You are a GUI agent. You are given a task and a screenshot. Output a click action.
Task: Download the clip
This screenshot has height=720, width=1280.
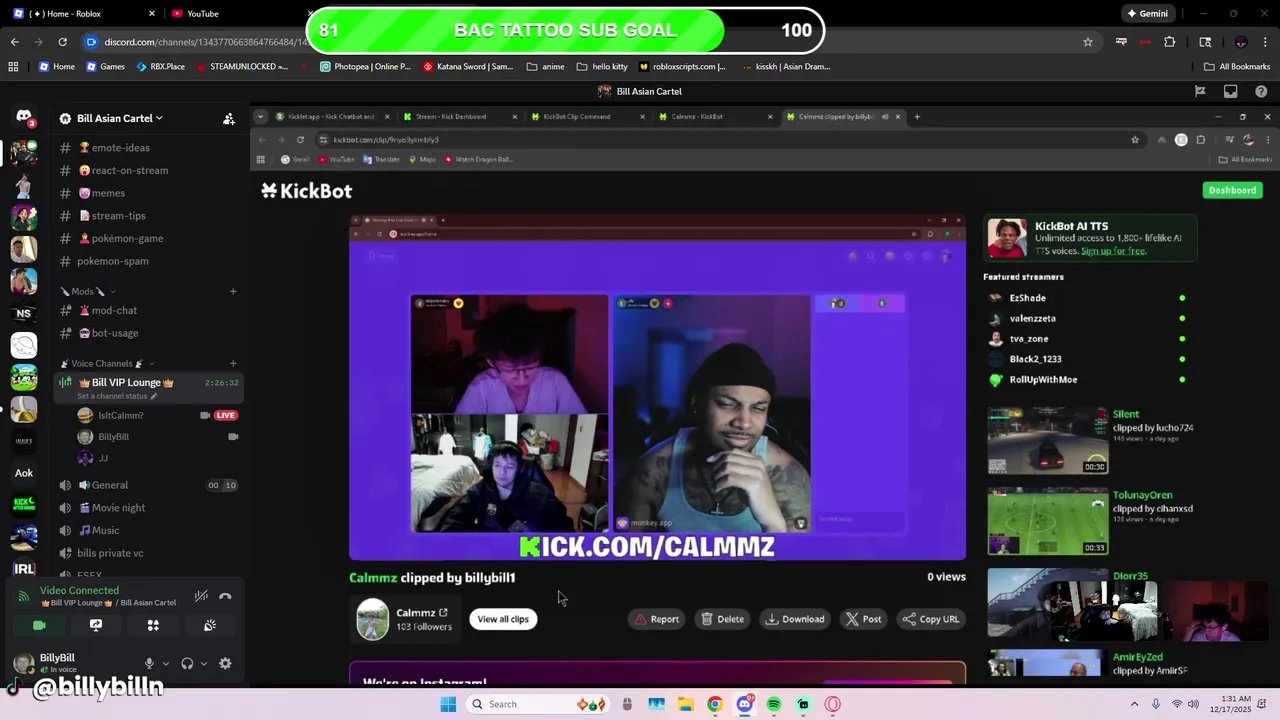tap(795, 619)
